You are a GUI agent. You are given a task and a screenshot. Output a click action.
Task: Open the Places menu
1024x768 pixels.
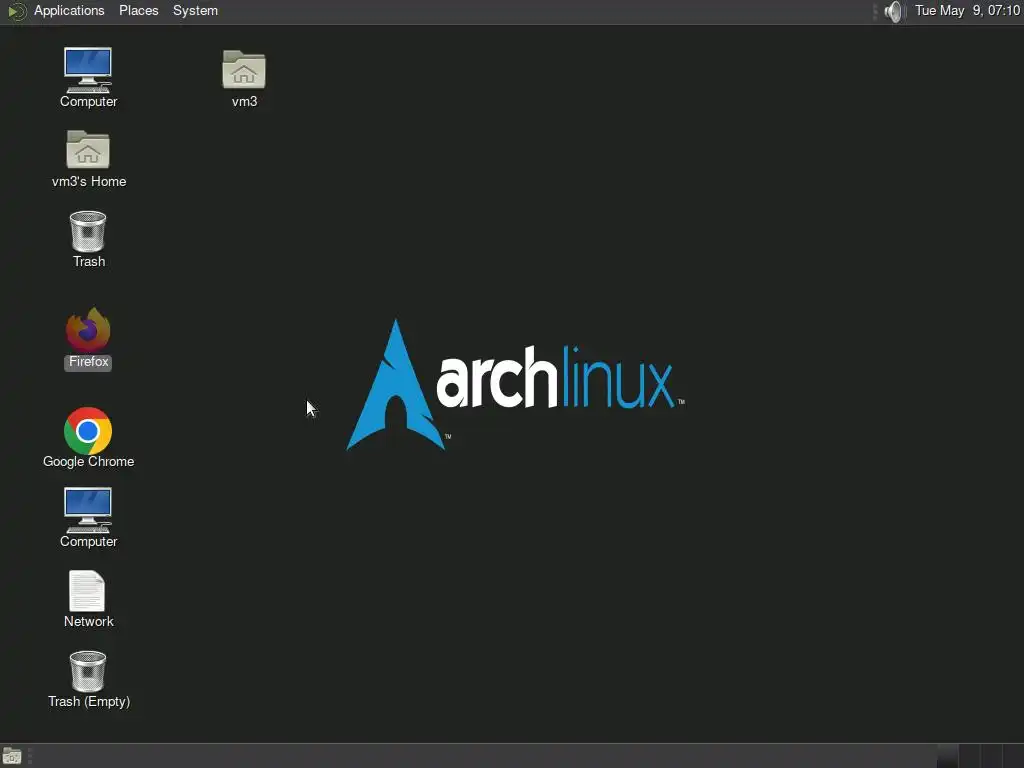click(138, 10)
